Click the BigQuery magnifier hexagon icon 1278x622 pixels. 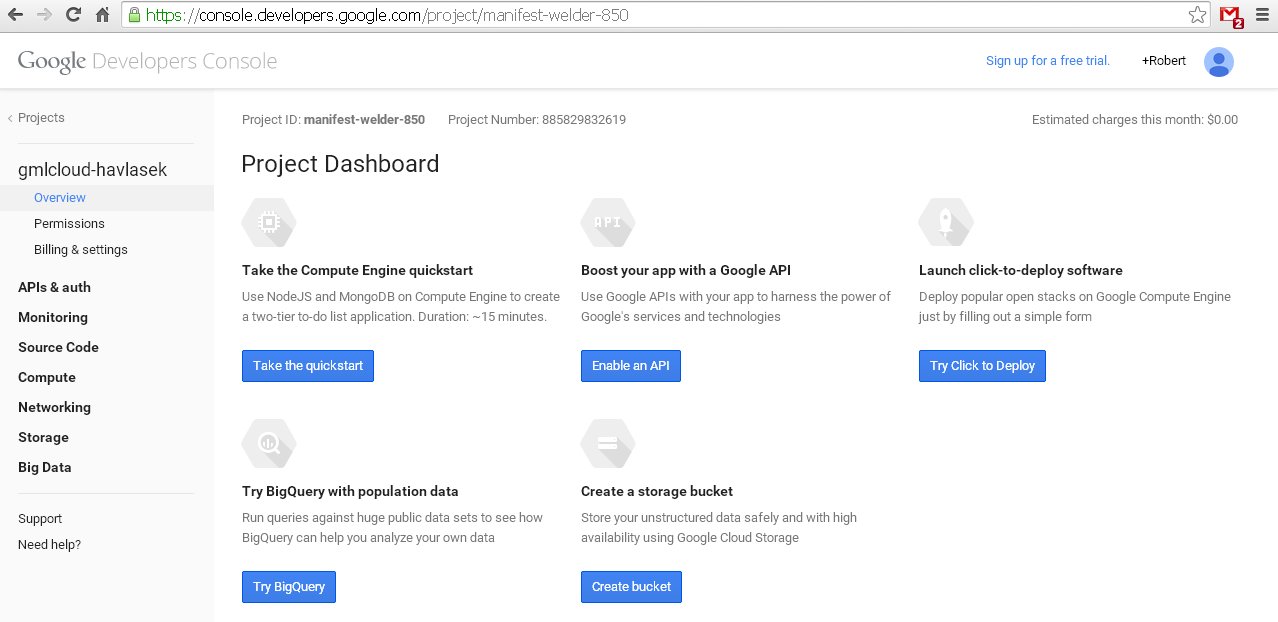(x=268, y=443)
